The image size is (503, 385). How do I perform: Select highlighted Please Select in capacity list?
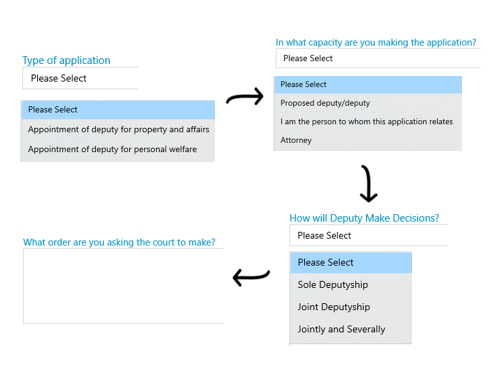[x=368, y=85]
